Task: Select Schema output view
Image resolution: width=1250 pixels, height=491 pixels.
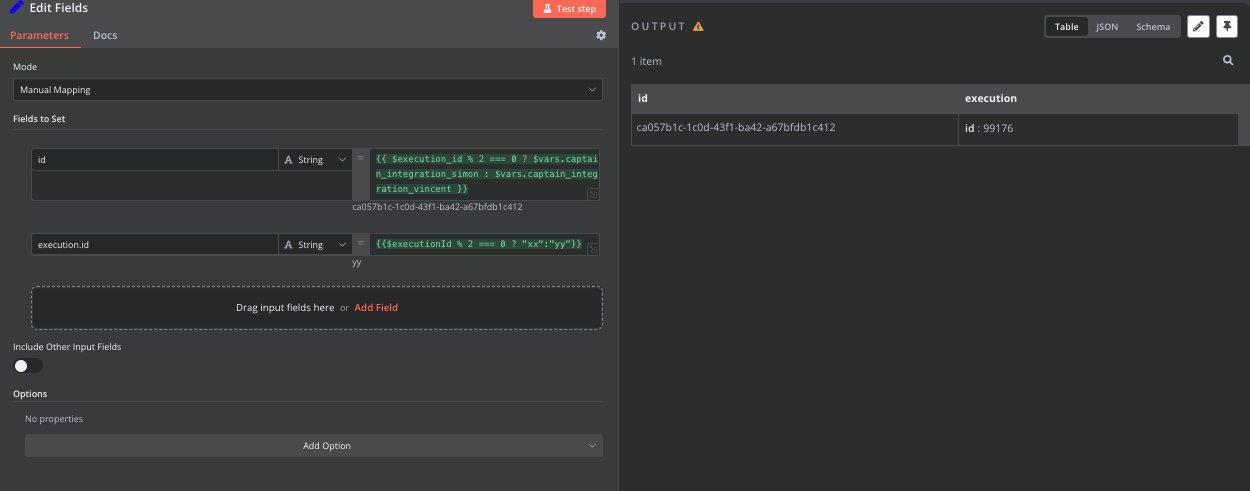Action: click(x=1153, y=27)
